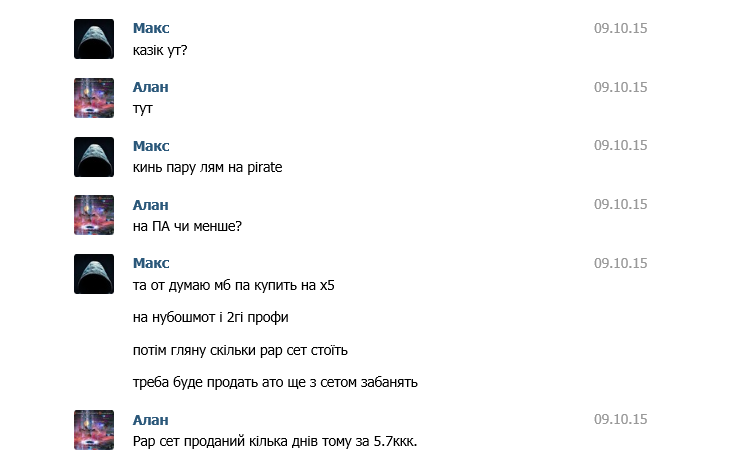This screenshot has width=730, height=467.
Task: Click the Макс name above "та от думаю"
Action: 151,263
